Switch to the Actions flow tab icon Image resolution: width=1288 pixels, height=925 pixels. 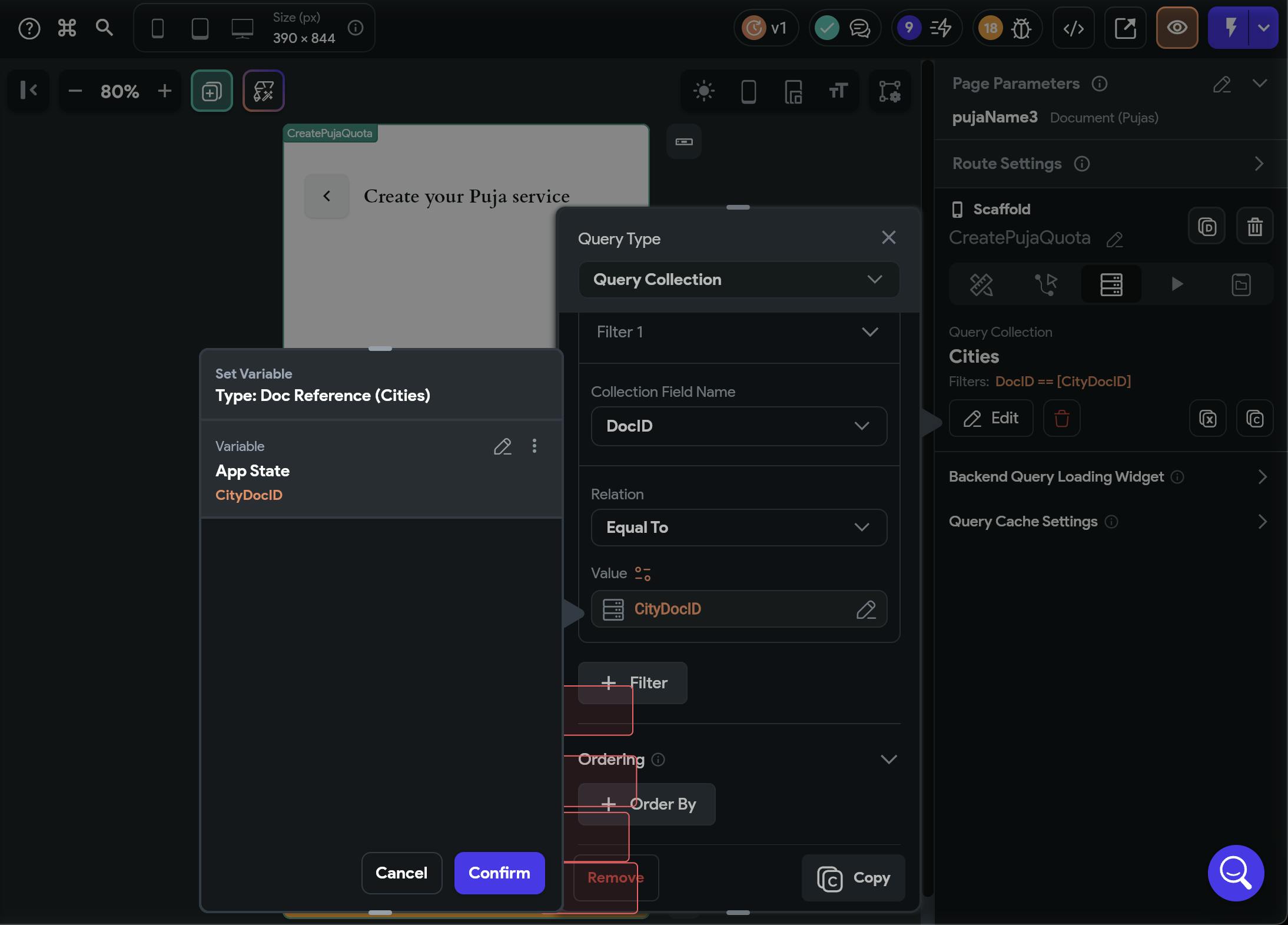pos(1046,284)
